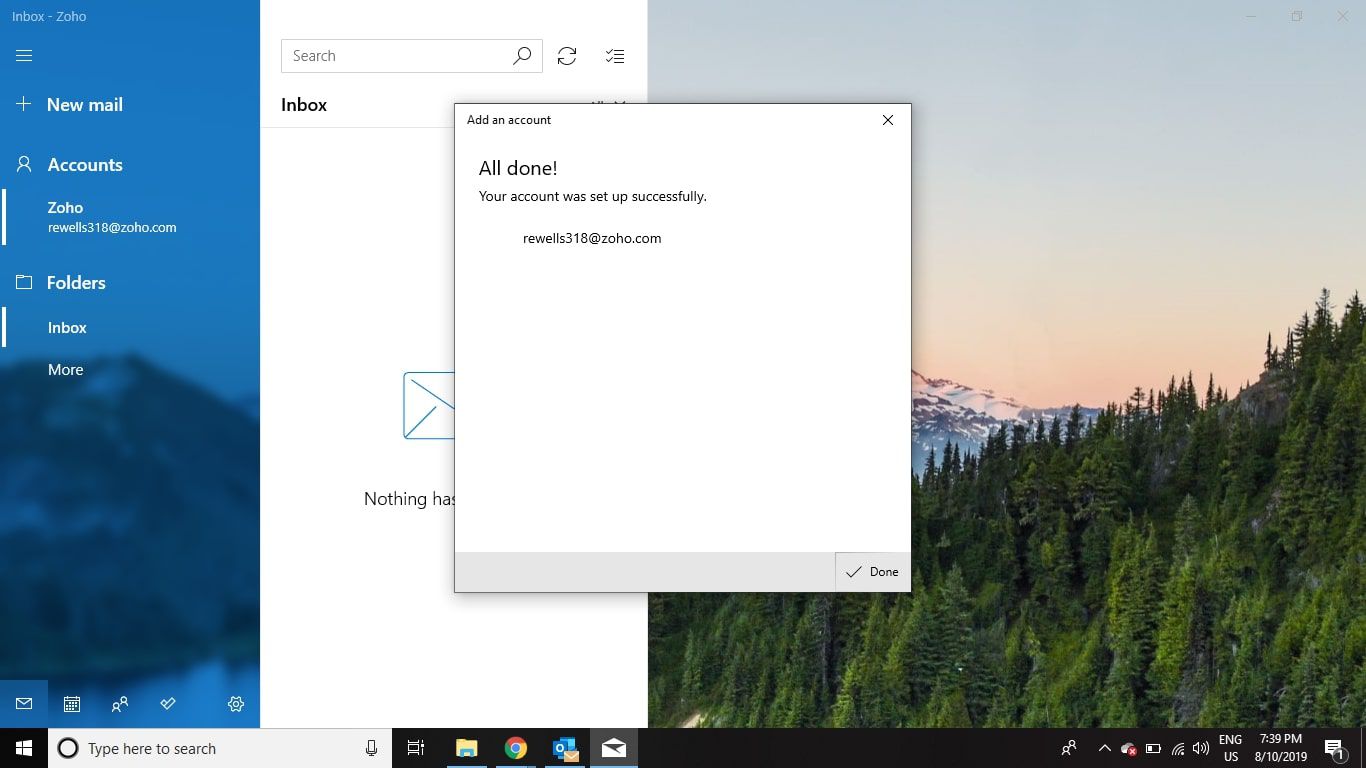Compose with New mail
The width and height of the screenshot is (1366, 768).
pos(69,104)
